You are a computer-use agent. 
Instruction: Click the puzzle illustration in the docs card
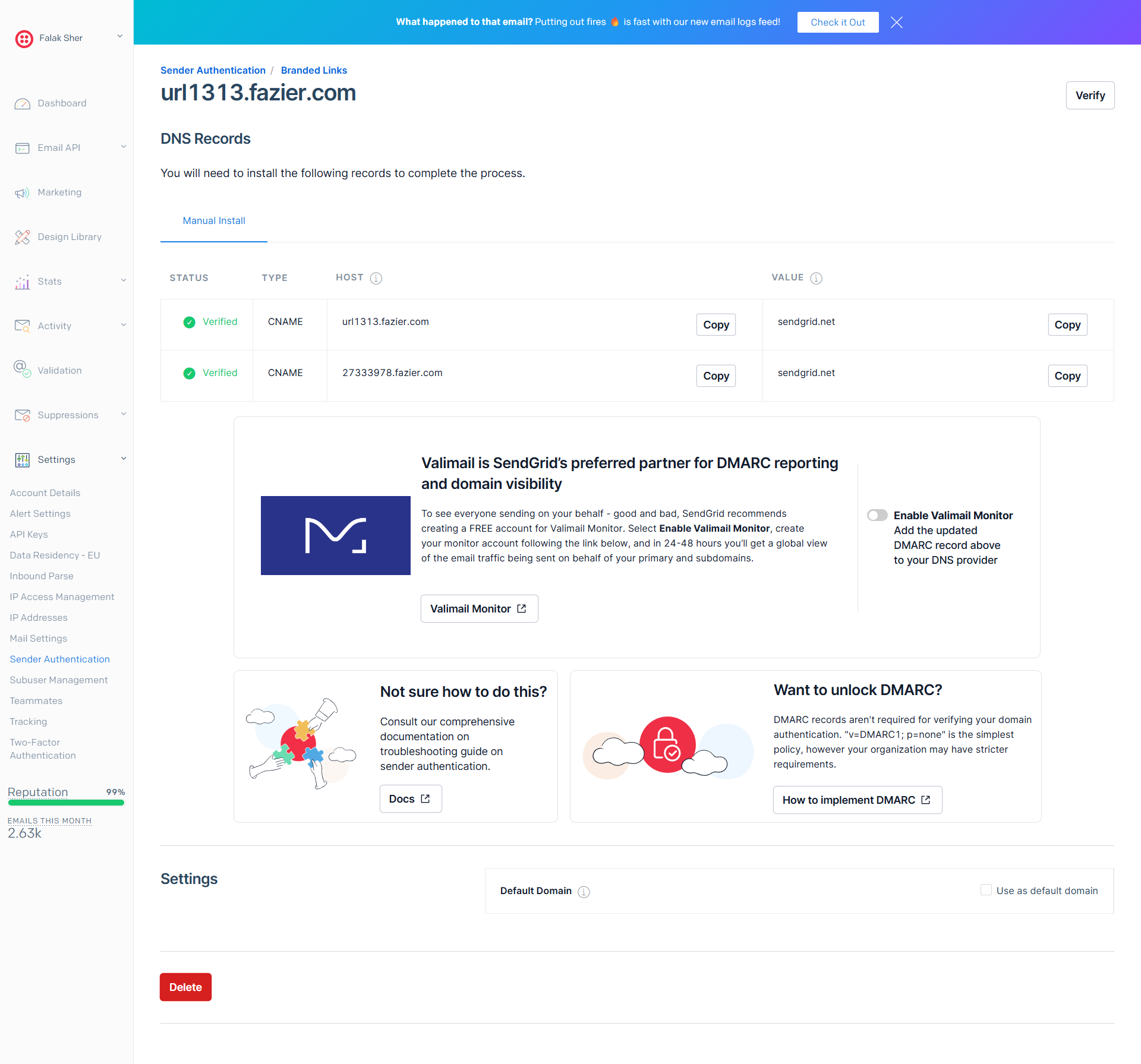point(301,744)
